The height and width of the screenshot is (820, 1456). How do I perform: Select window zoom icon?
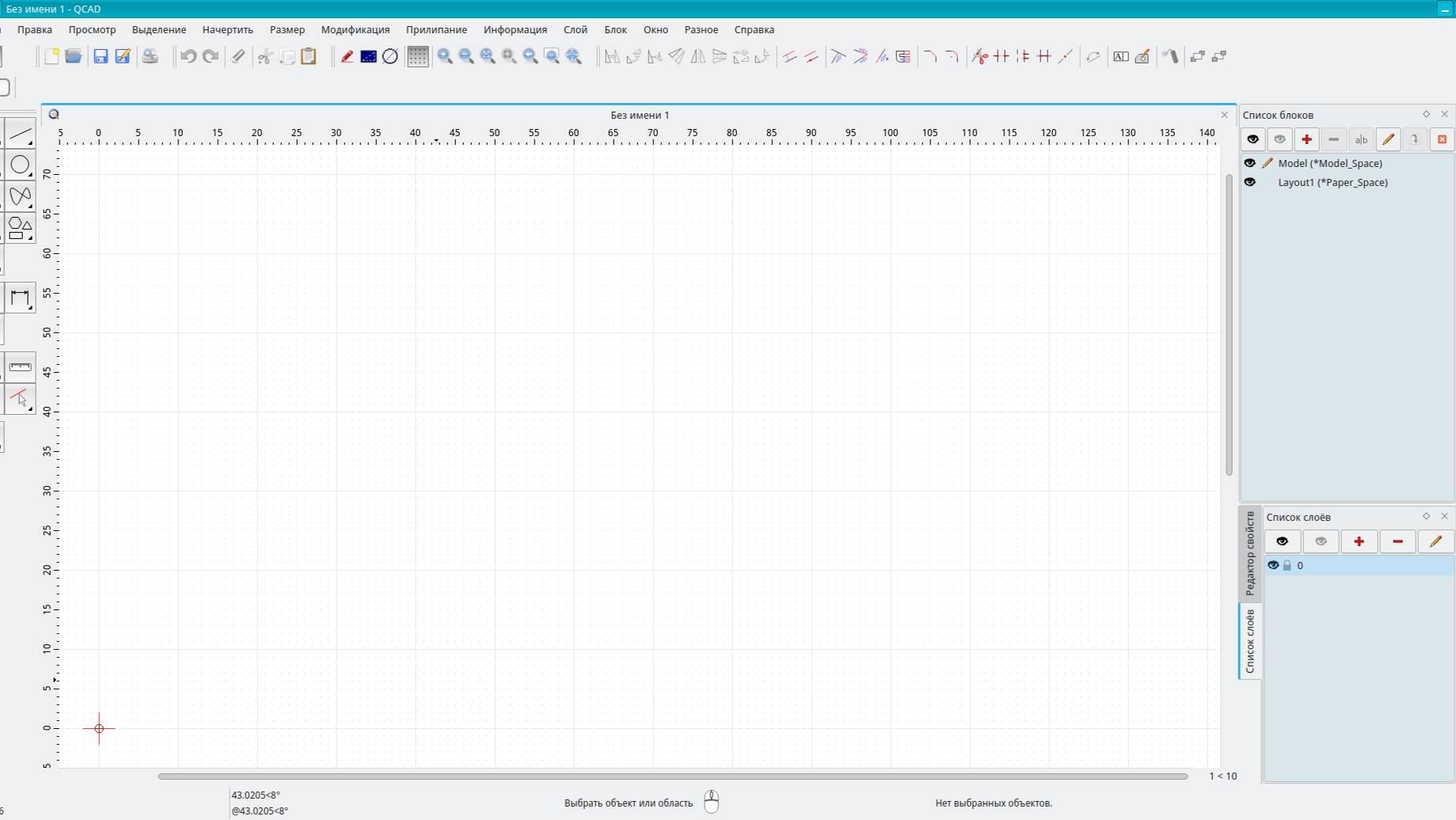point(552,56)
